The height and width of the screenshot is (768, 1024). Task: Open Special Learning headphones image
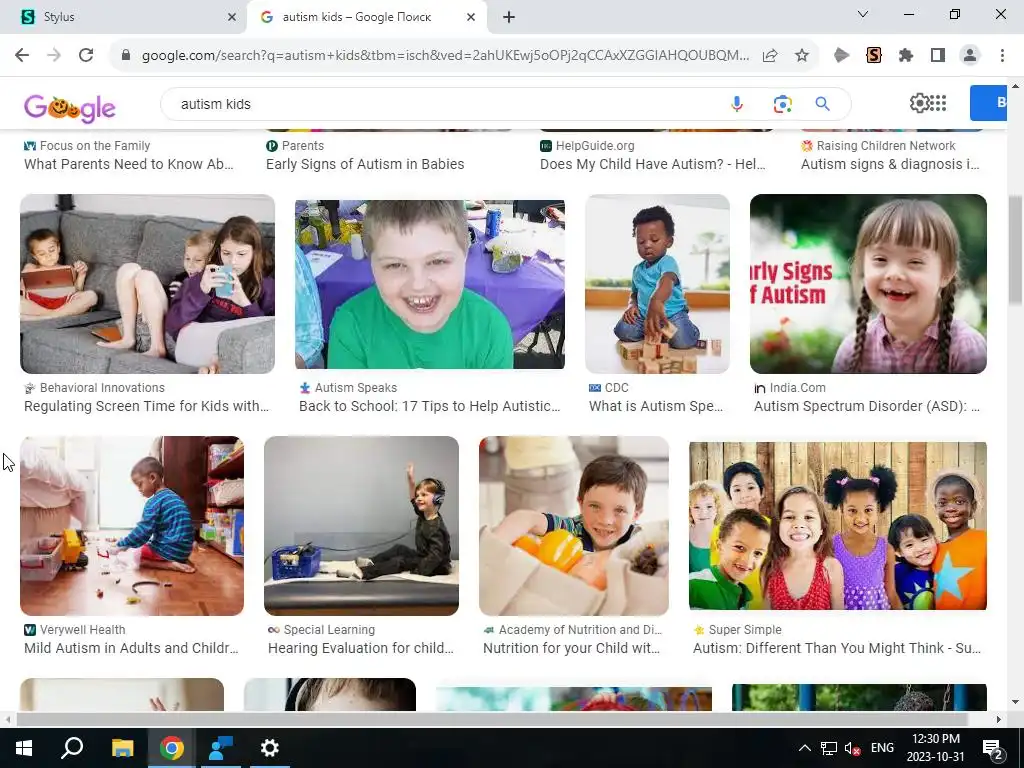point(361,526)
